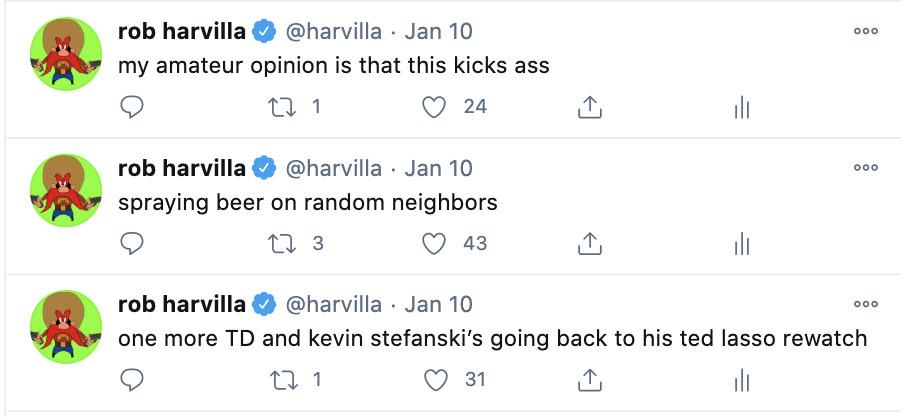Like the "kicks ass" tweet
Viewport: 901px width, 417px height.
coord(434,107)
